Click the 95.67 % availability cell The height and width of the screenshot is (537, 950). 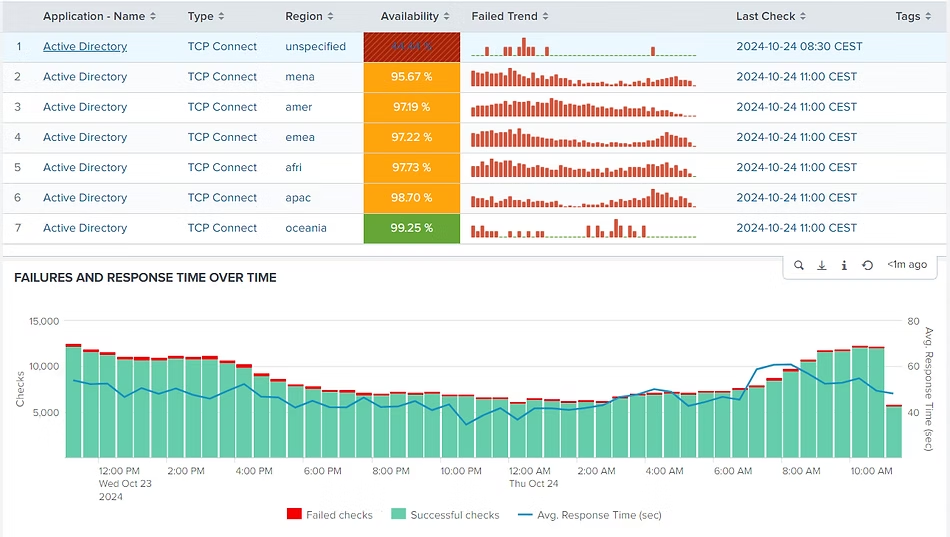pyautogui.click(x=411, y=77)
